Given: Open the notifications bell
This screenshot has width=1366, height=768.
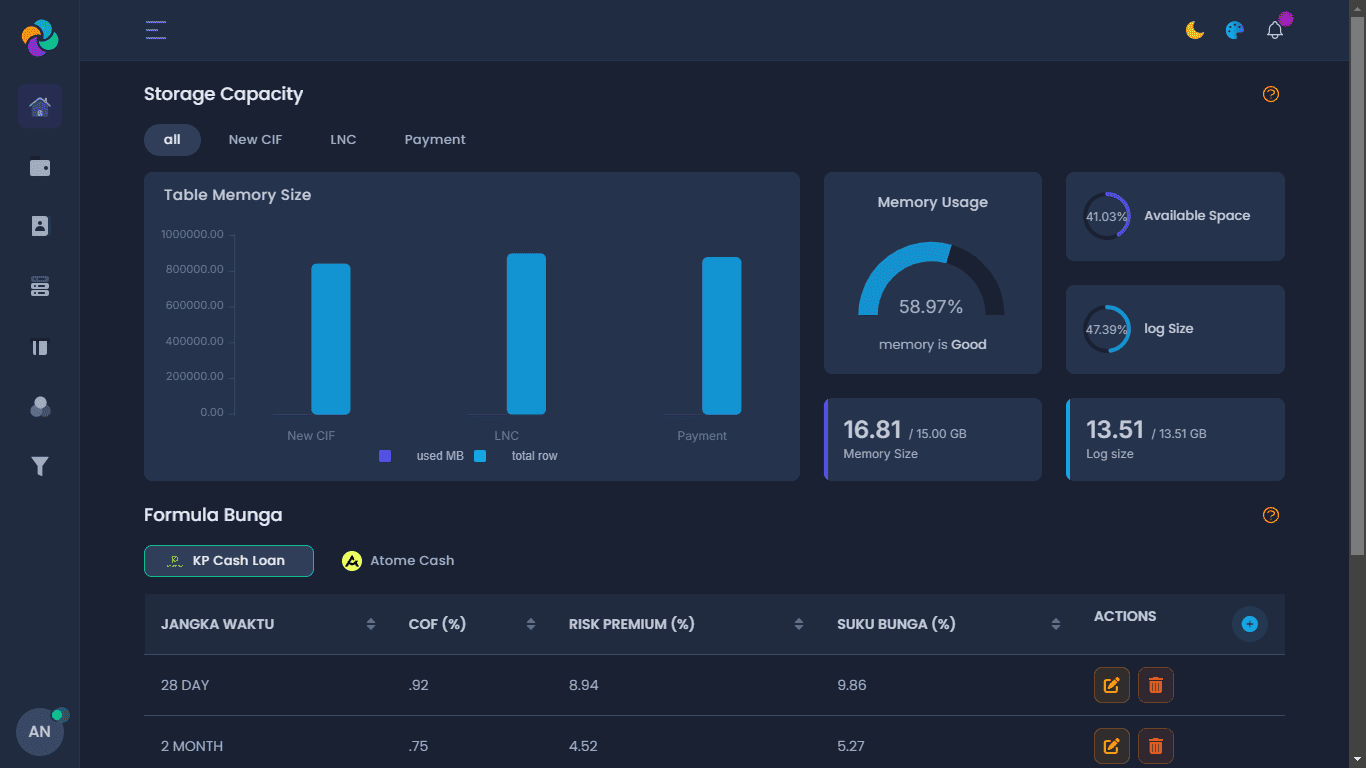Looking at the screenshot, I should tap(1275, 30).
